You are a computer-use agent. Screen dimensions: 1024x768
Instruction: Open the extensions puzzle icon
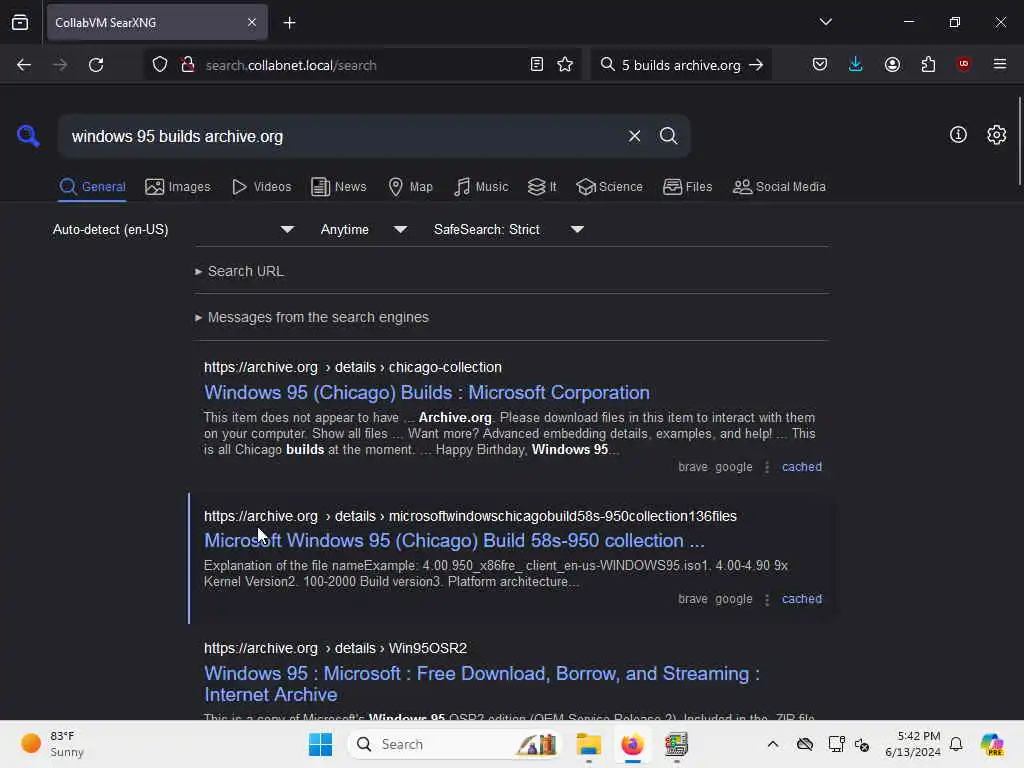[928, 65]
